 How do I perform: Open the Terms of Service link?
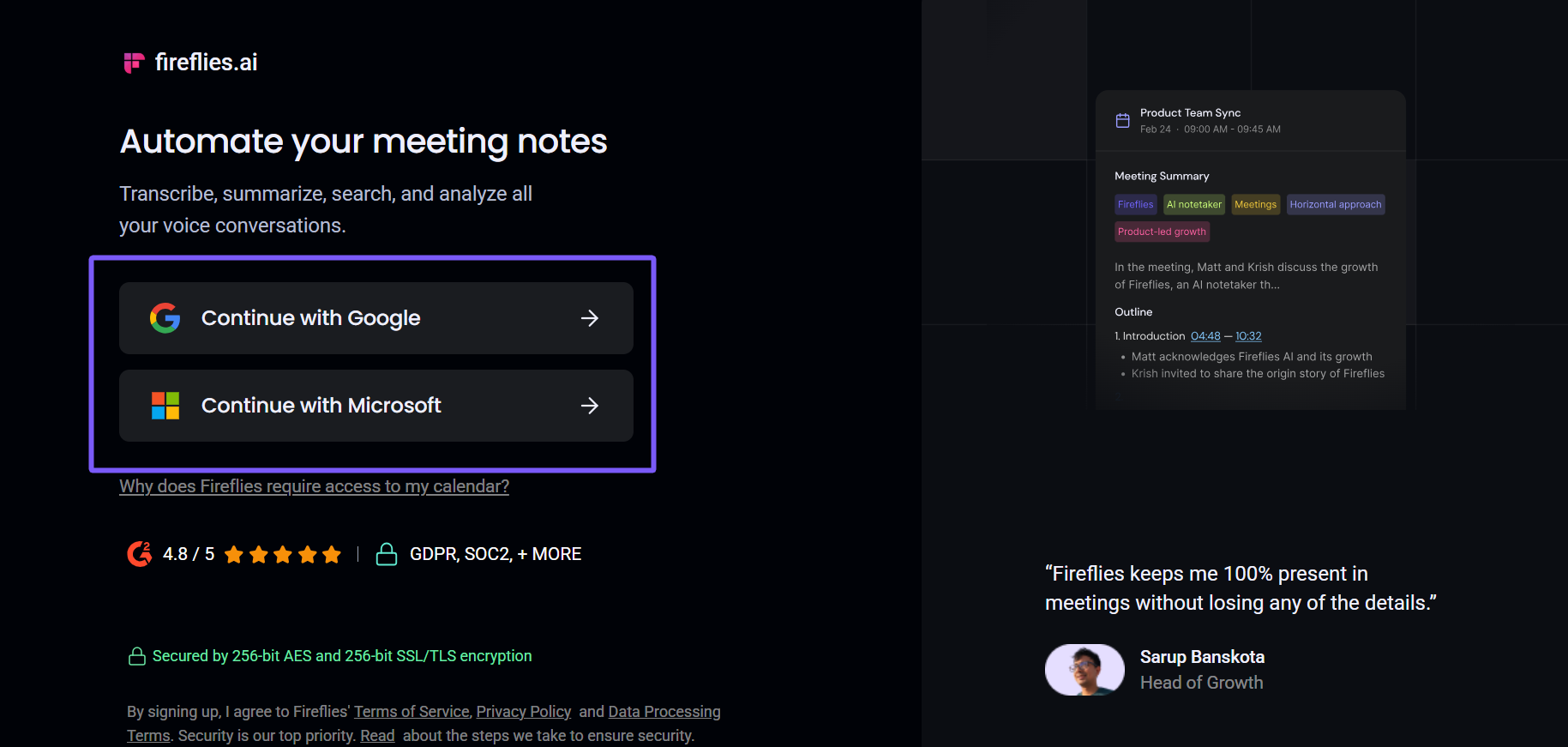click(x=412, y=712)
